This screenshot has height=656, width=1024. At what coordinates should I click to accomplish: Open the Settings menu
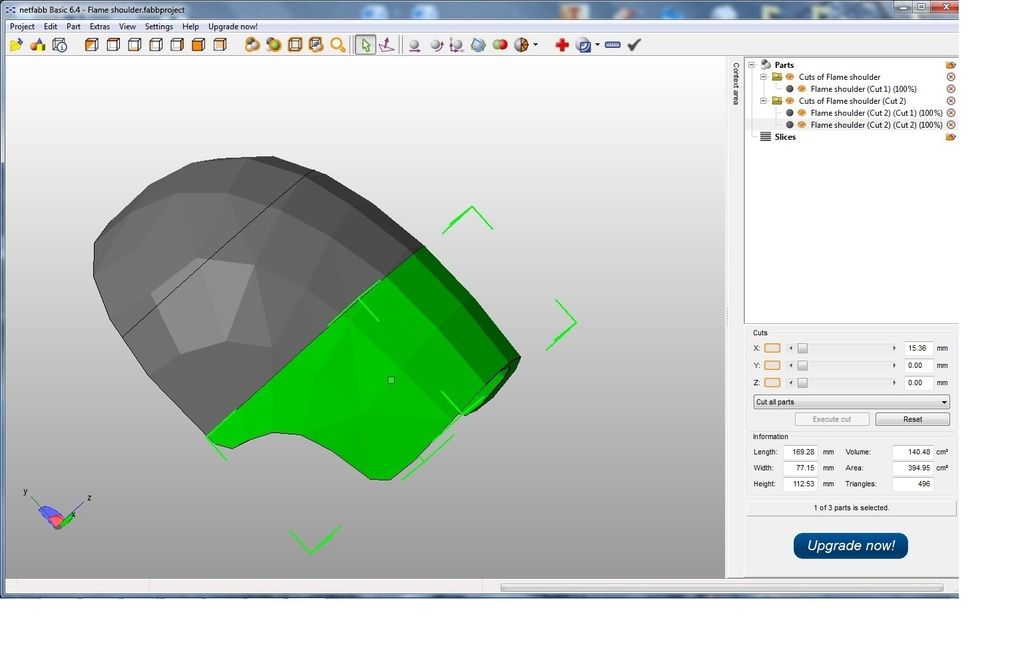159,26
